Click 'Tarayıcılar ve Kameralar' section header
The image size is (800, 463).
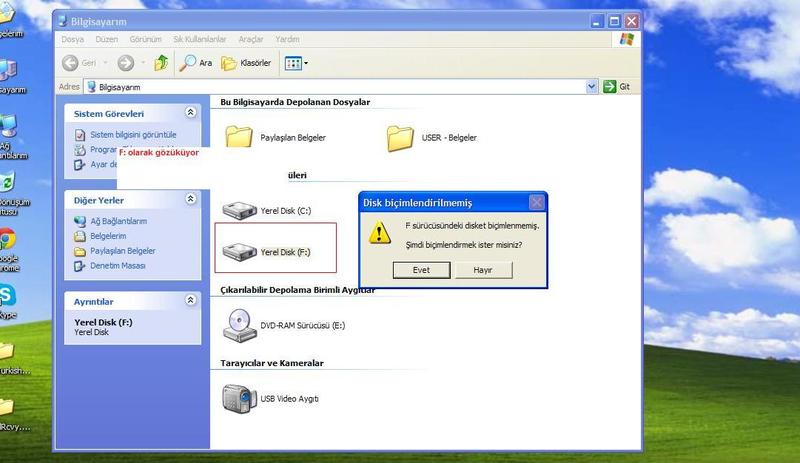coord(272,363)
